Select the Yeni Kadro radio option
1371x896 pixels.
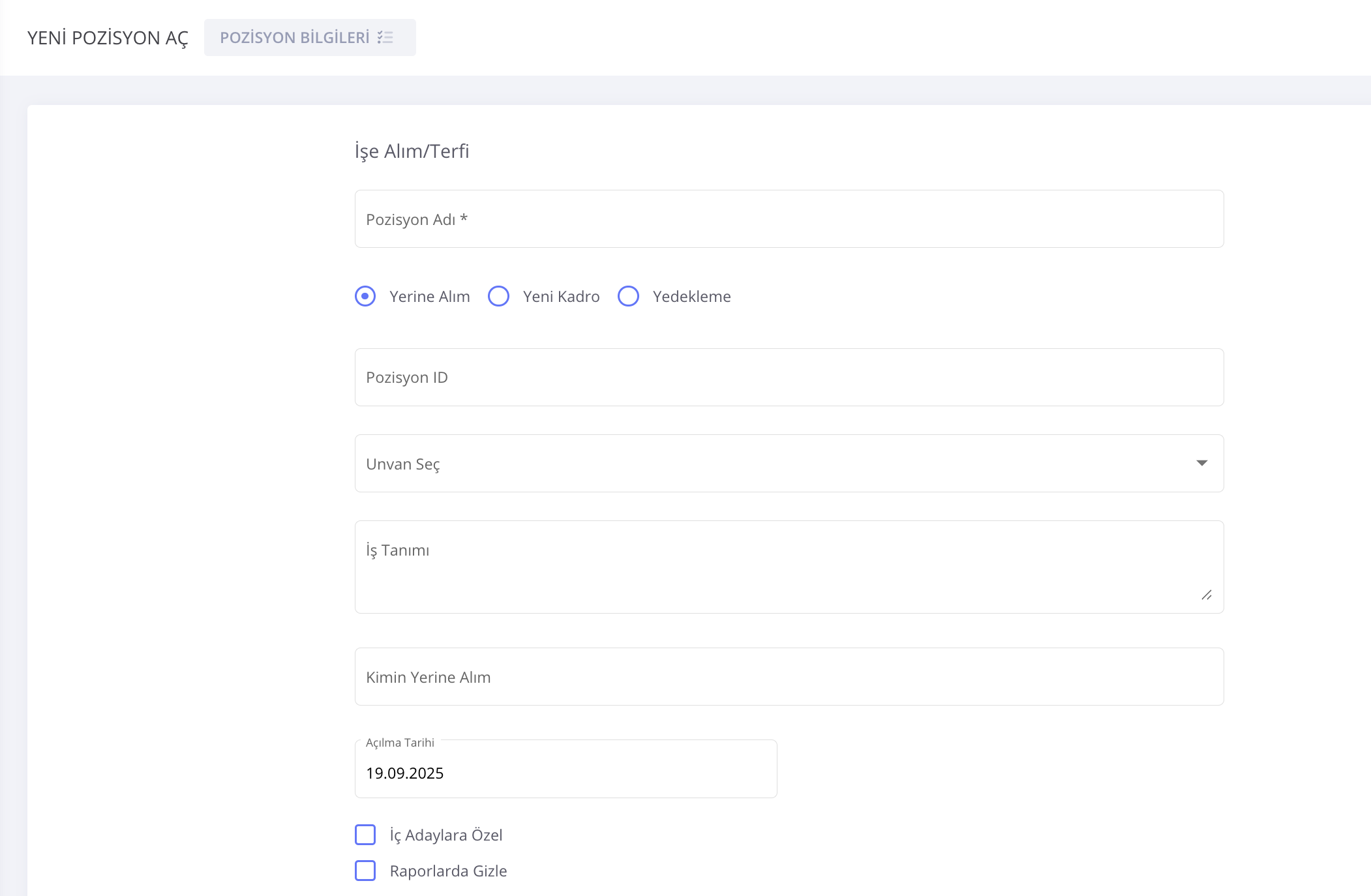click(499, 296)
